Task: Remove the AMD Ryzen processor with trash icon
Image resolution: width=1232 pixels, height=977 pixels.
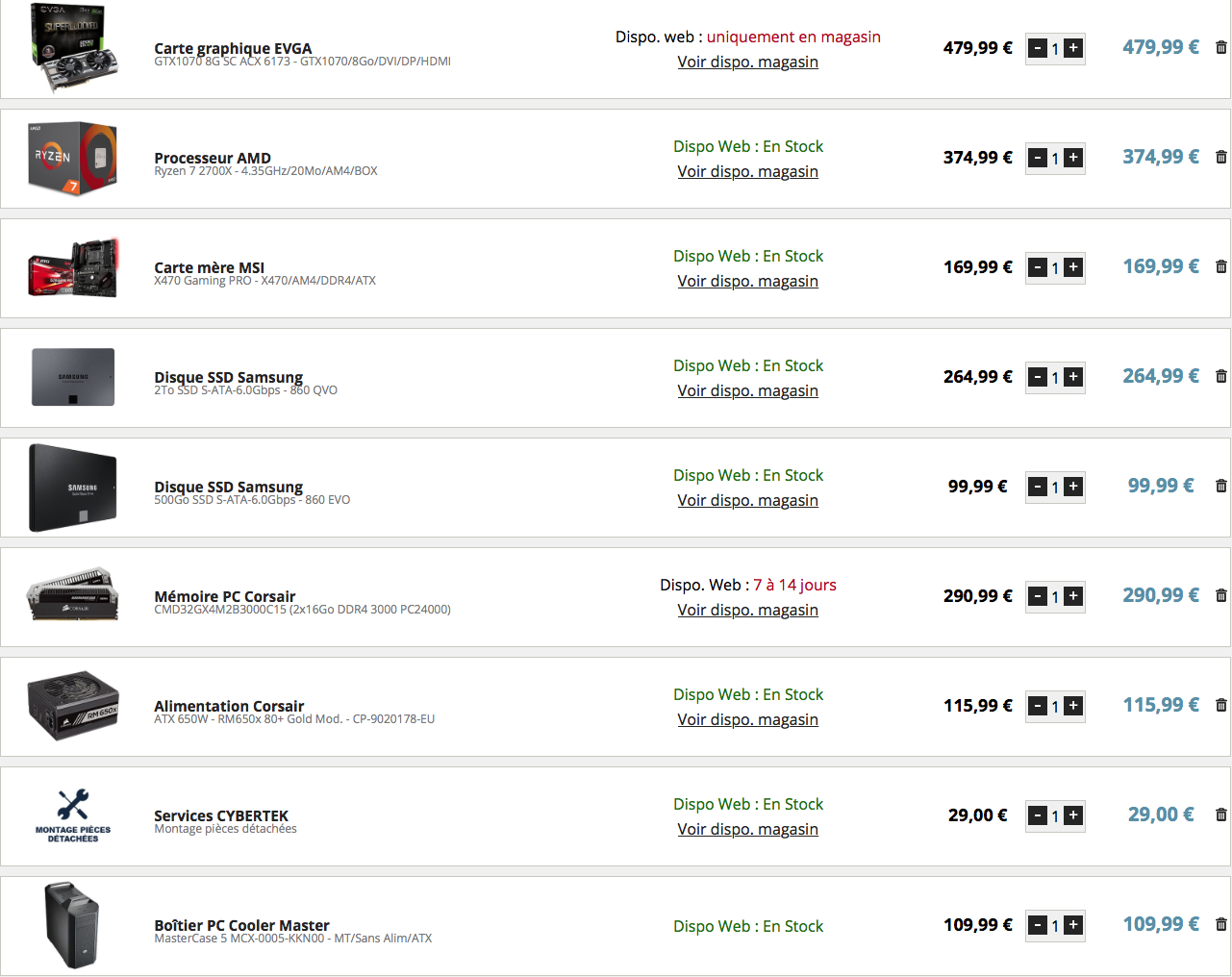Action: point(1221,157)
